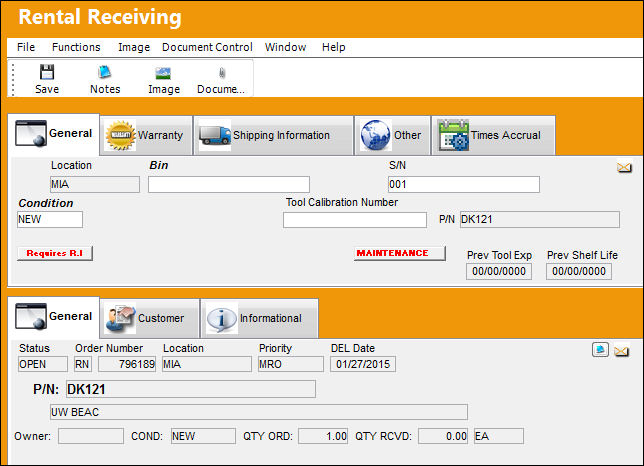Open the File menu
The height and width of the screenshot is (466, 644).
26,47
